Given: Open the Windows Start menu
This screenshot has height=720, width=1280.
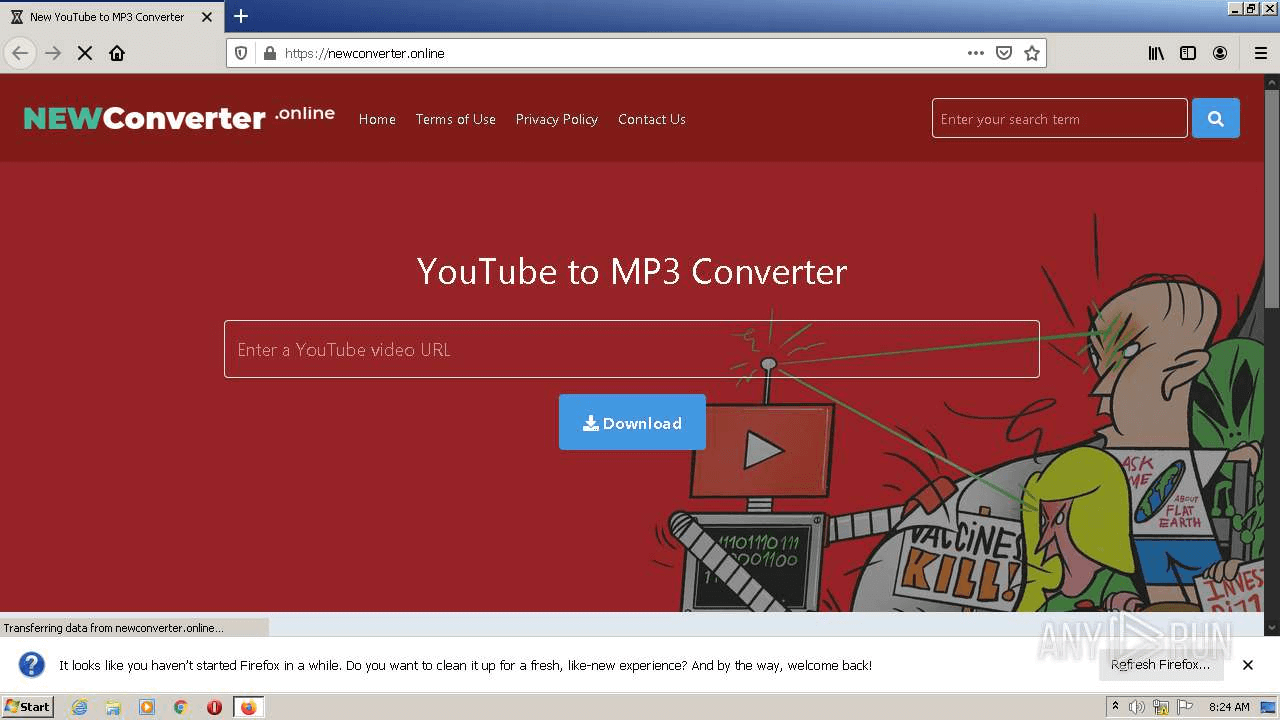Looking at the screenshot, I should click(x=28, y=707).
